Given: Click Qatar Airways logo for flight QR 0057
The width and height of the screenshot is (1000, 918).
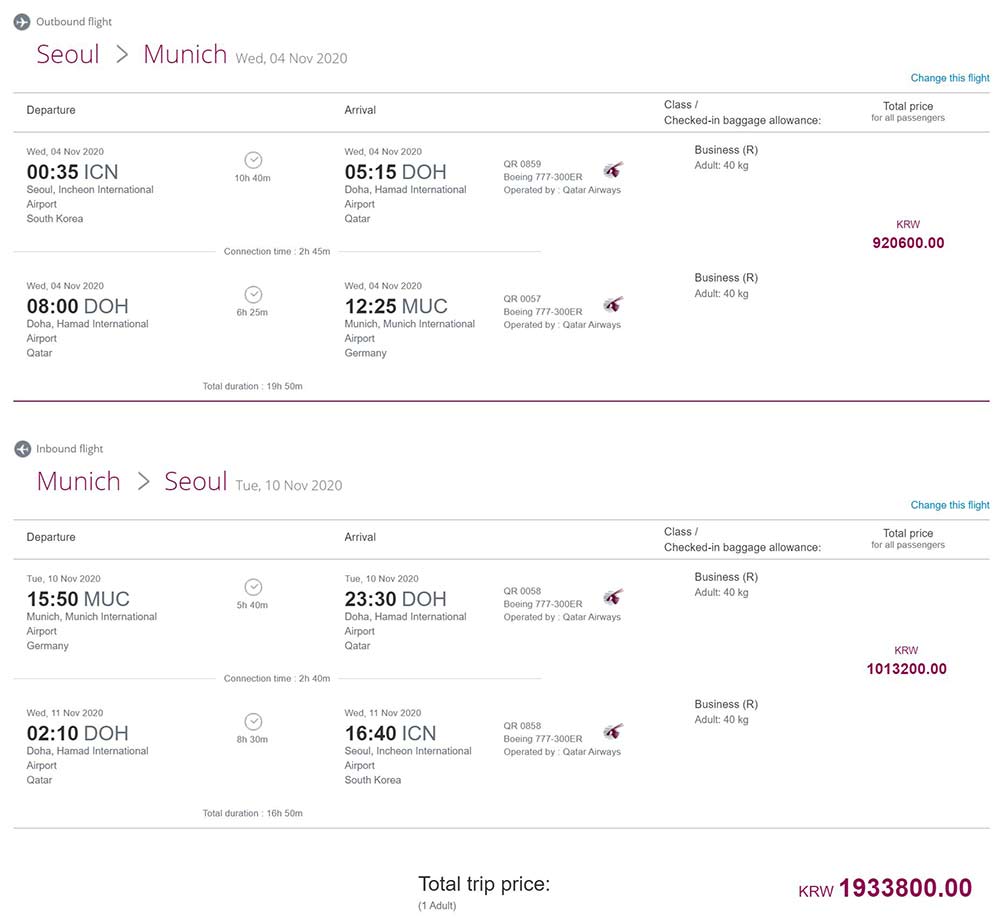Looking at the screenshot, I should [613, 304].
